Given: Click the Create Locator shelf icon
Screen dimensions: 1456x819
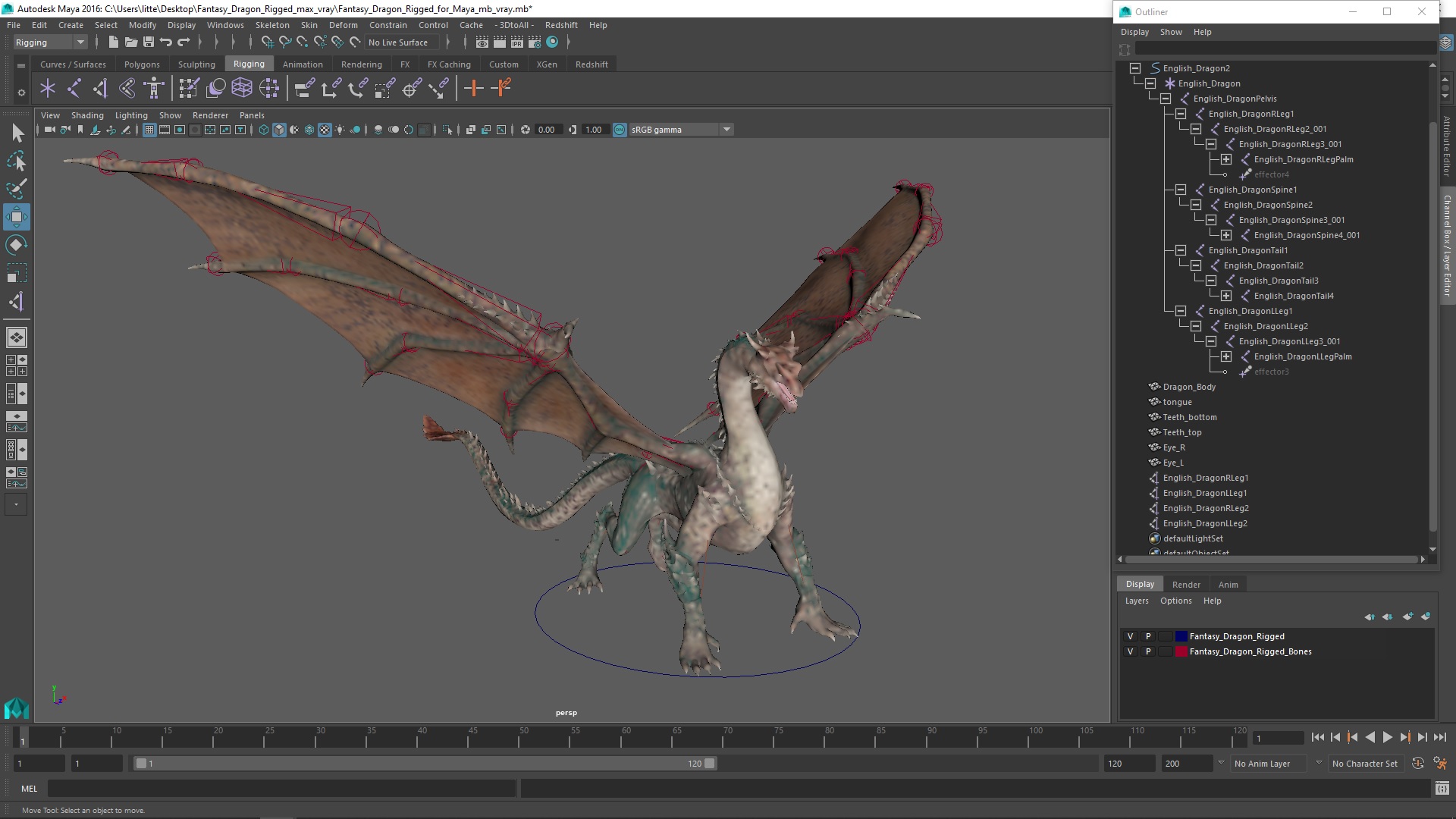Looking at the screenshot, I should [x=48, y=89].
